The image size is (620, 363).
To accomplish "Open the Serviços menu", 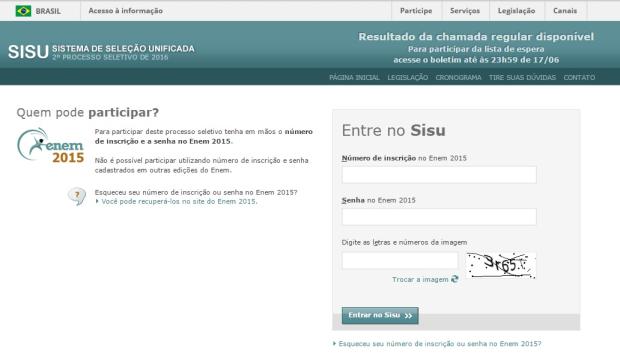I will (x=465, y=11).
